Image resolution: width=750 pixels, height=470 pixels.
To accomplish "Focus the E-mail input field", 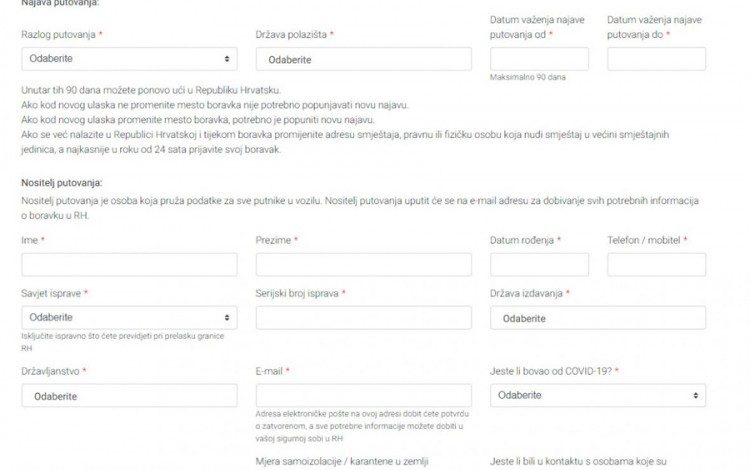I will [363, 396].
